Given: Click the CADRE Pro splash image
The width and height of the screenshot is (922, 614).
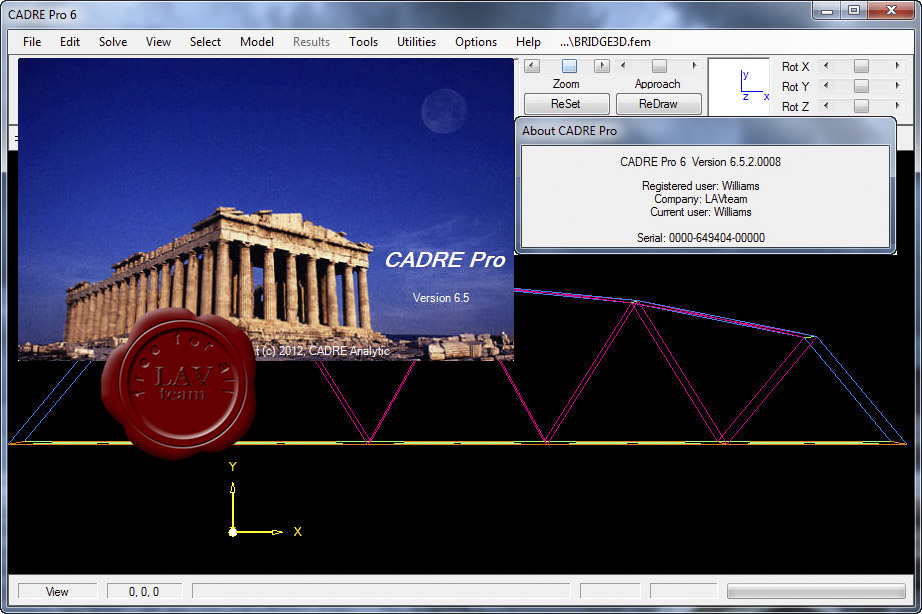Looking at the screenshot, I should click(x=266, y=209).
